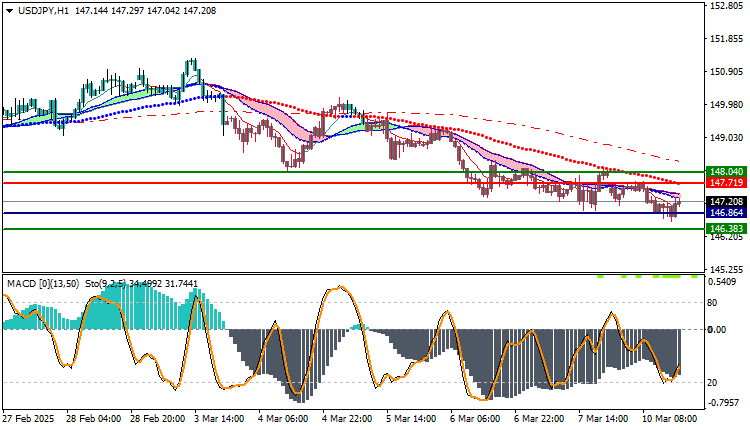Select the 10 Mar 08:00 time label
Viewport: 750px width, 430px height.
(669, 419)
